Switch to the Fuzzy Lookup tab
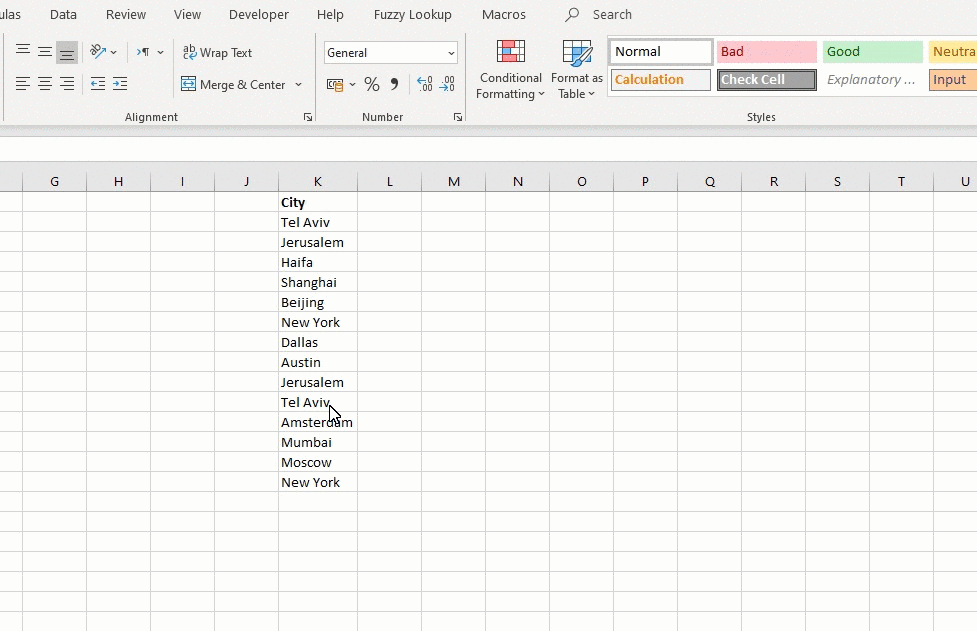The image size is (977, 631). [412, 15]
